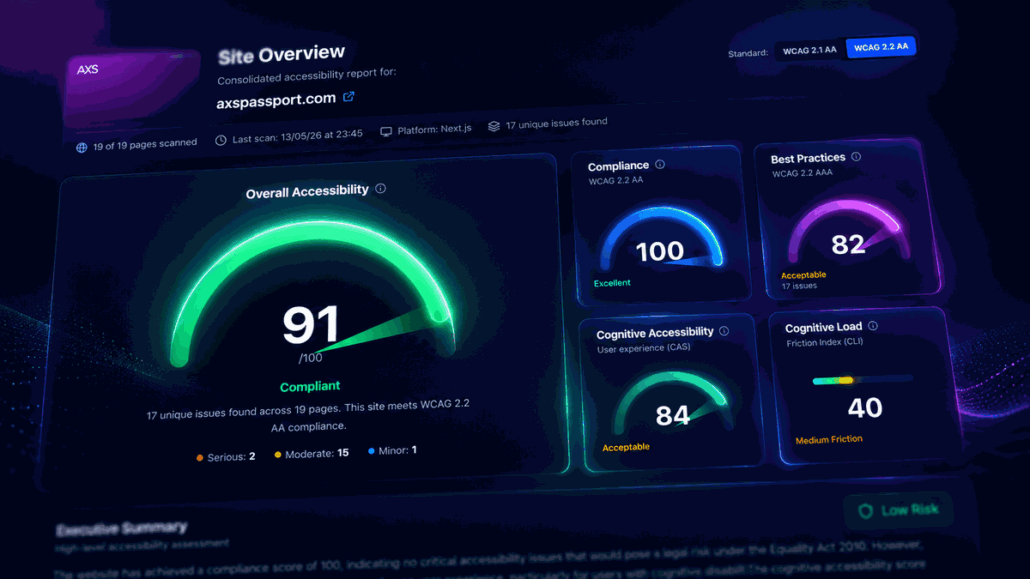
Task: Click 'User experience (CAS)' subtitle
Action: point(643,348)
